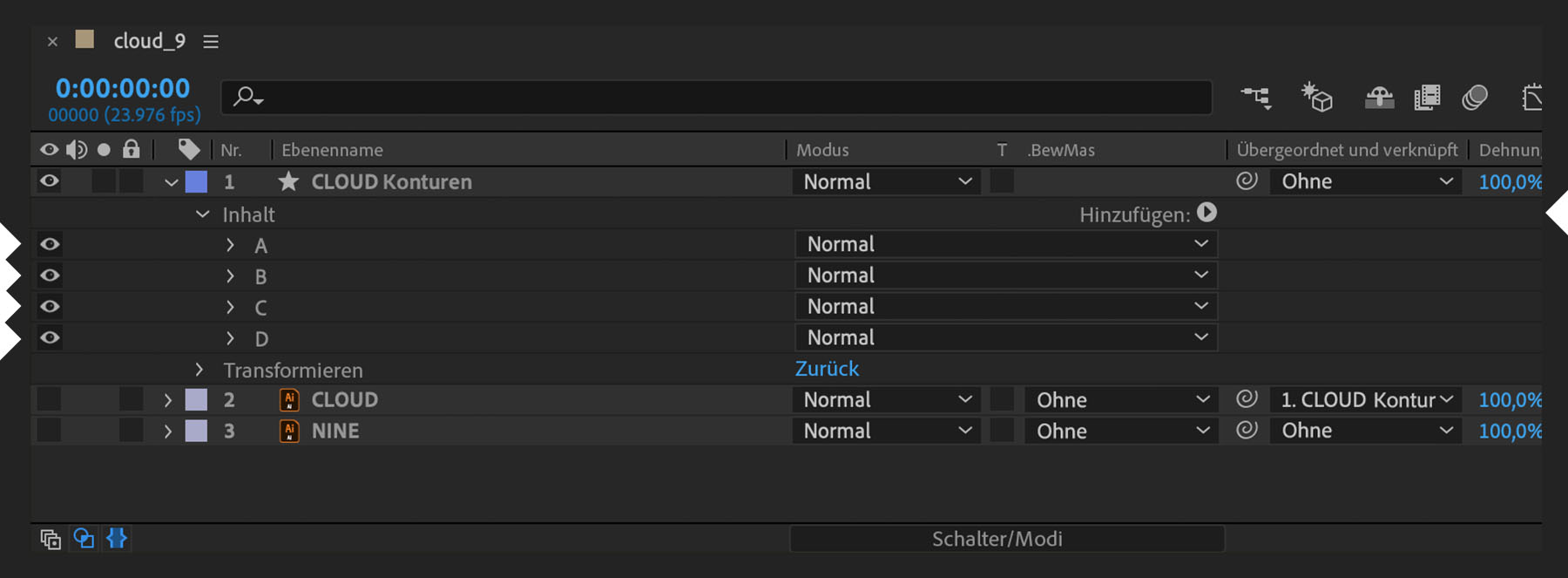This screenshot has width=1568, height=578.
Task: Open the composition mini-flowchart icon
Action: [1255, 97]
